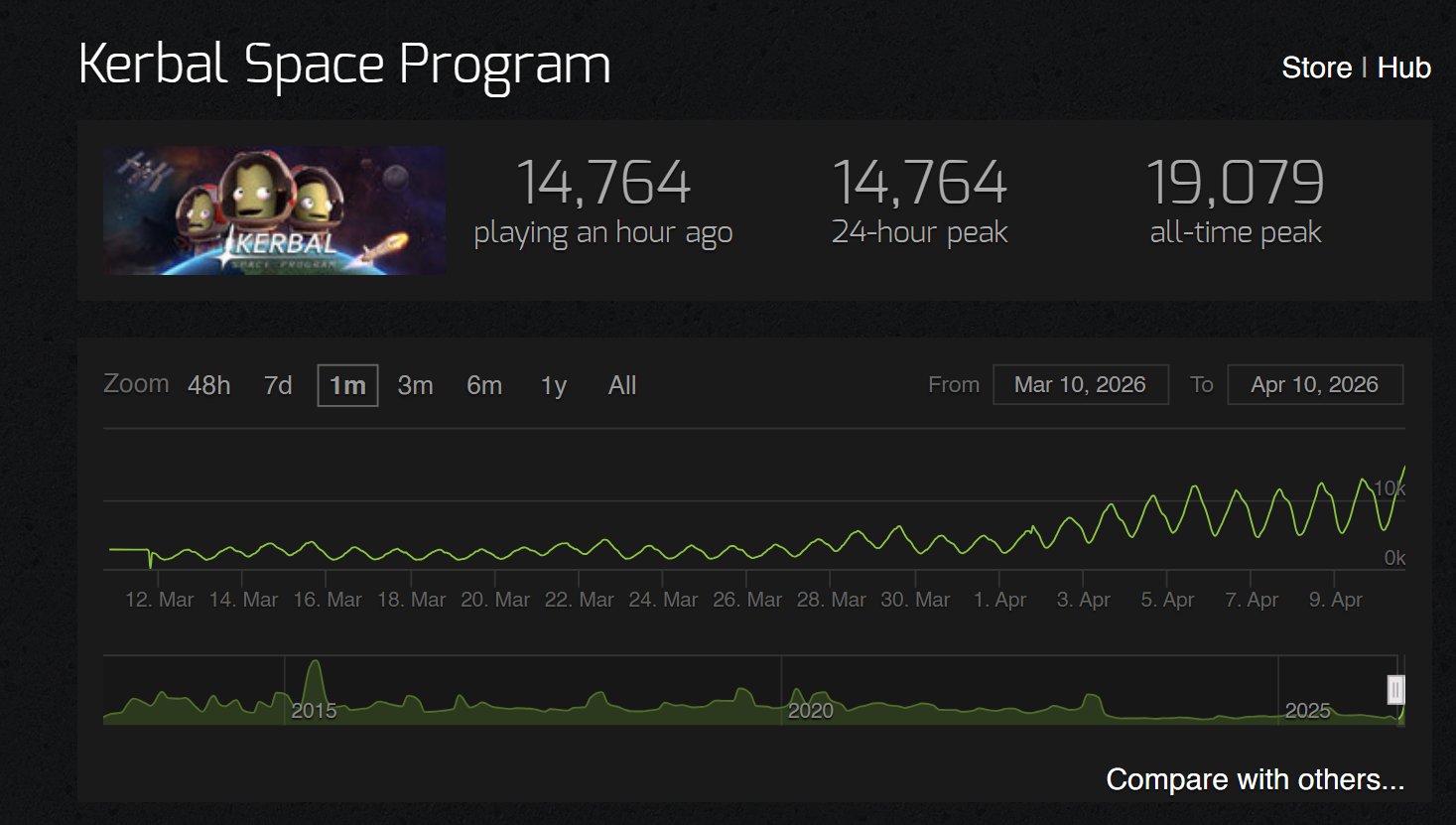1456x825 pixels.
Task: Click 2025 in the navigator timeline
Action: (1307, 711)
